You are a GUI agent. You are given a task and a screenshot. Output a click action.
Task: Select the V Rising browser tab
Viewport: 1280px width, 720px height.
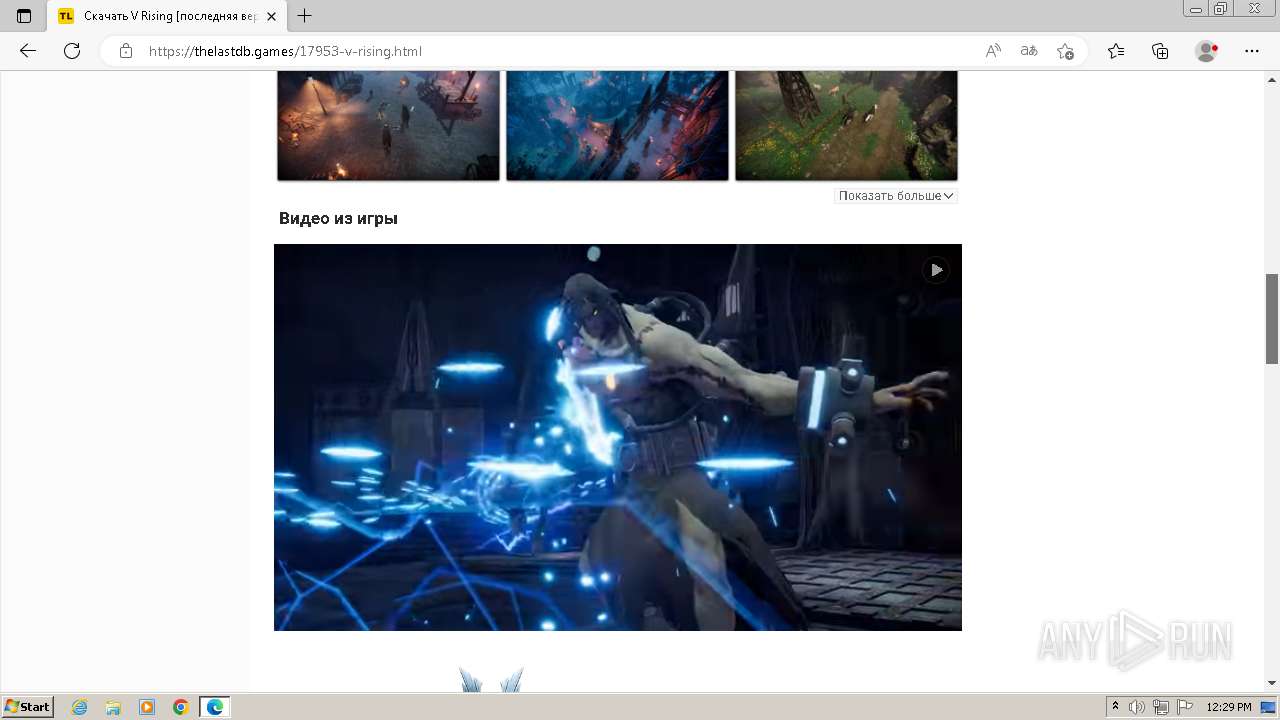click(167, 16)
